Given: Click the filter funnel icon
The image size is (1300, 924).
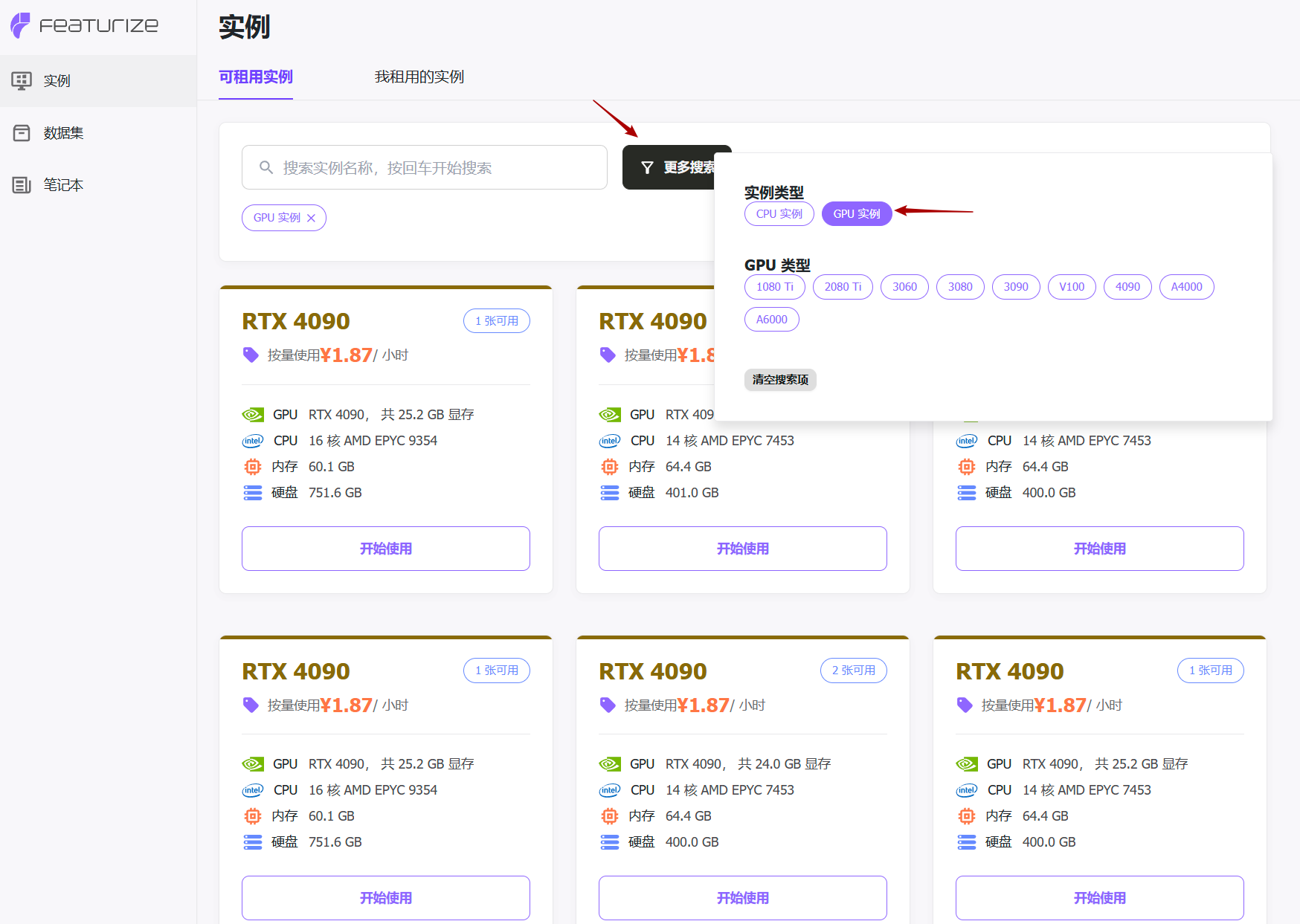Looking at the screenshot, I should point(647,168).
